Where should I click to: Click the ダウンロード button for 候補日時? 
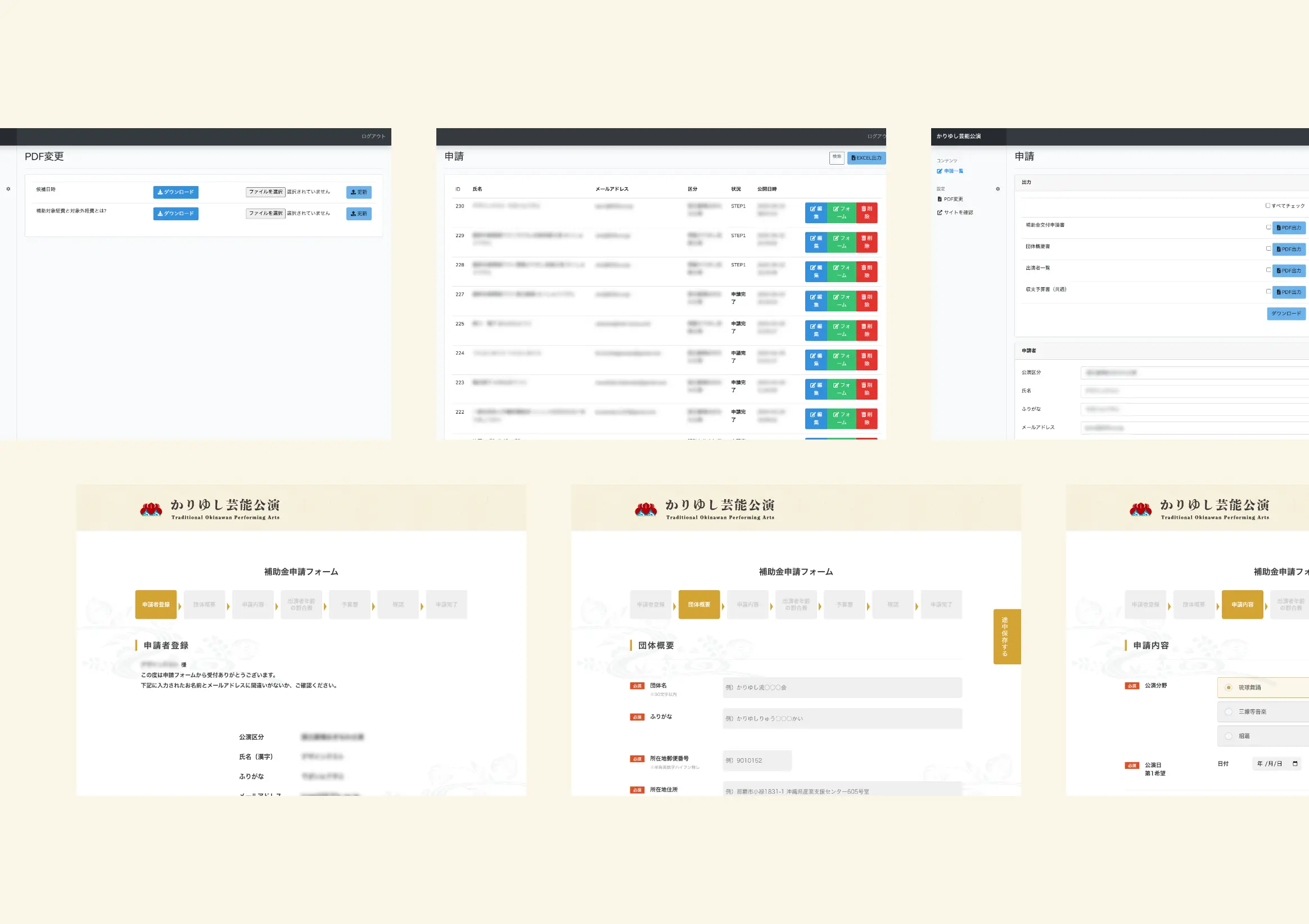[175, 192]
